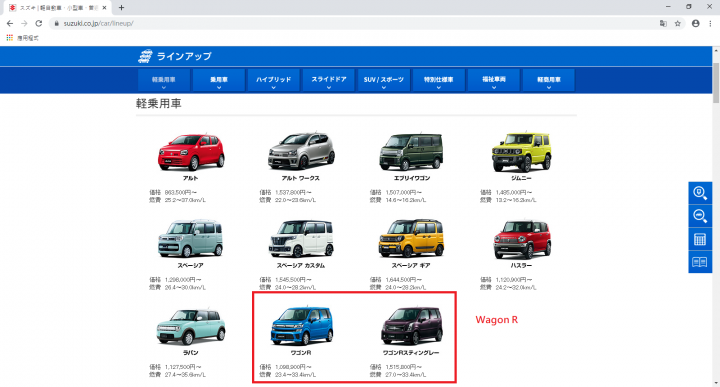Open the スペーシア model name link

pos(191,265)
